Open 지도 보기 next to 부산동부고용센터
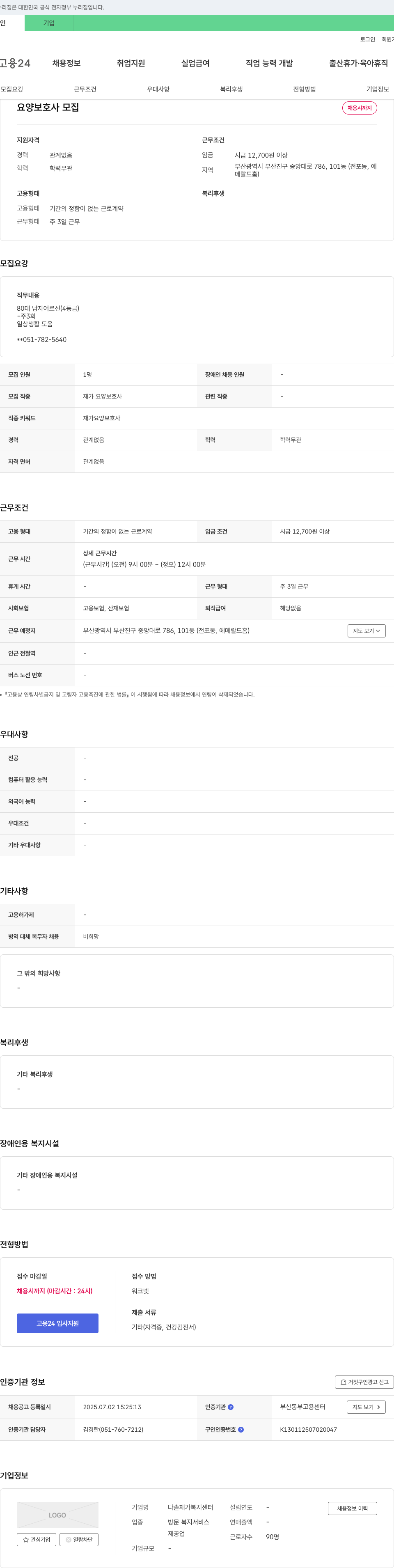The image size is (394, 1568). (366, 1407)
